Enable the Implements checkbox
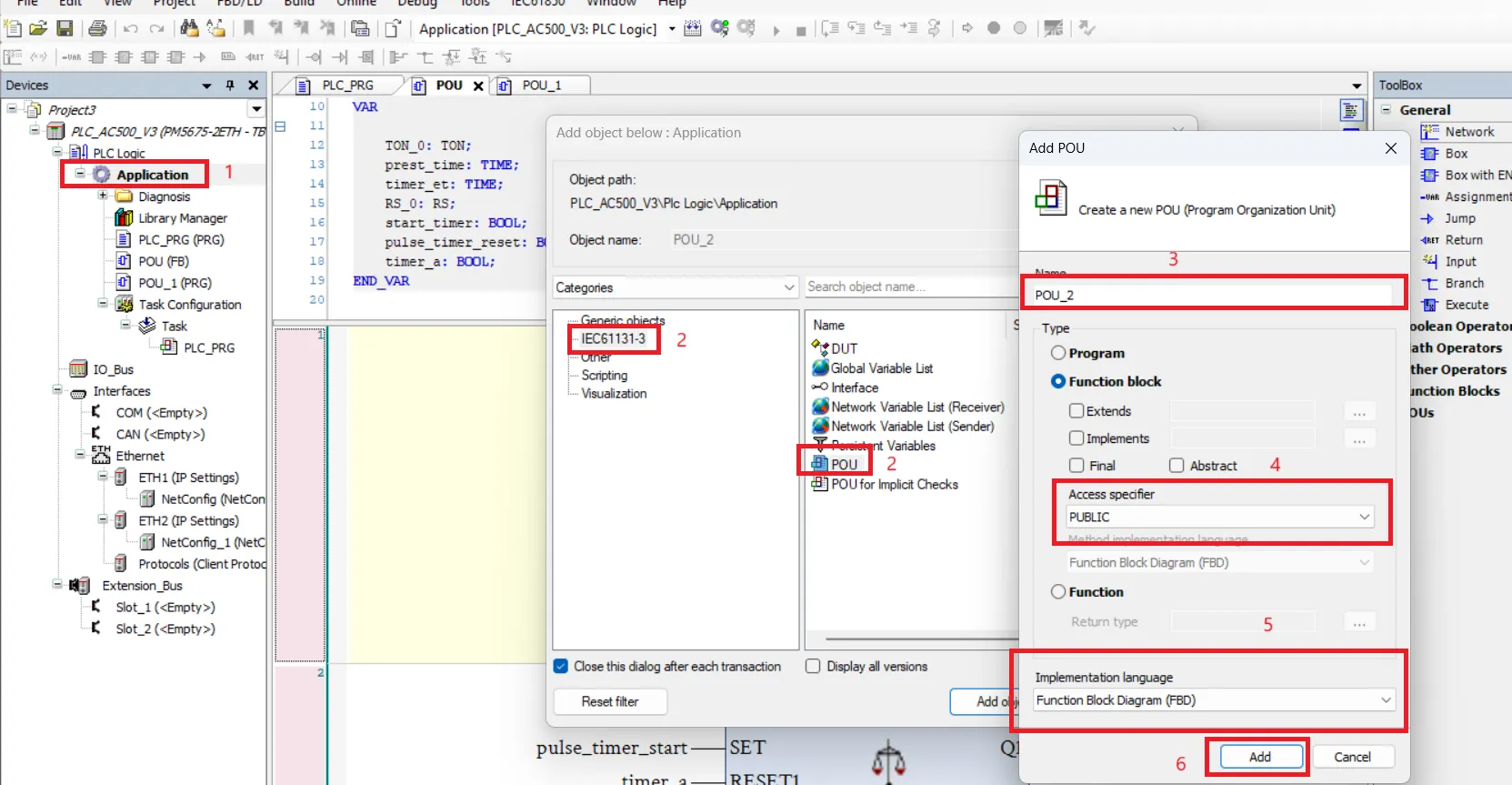This screenshot has width=1512, height=785. (1076, 438)
